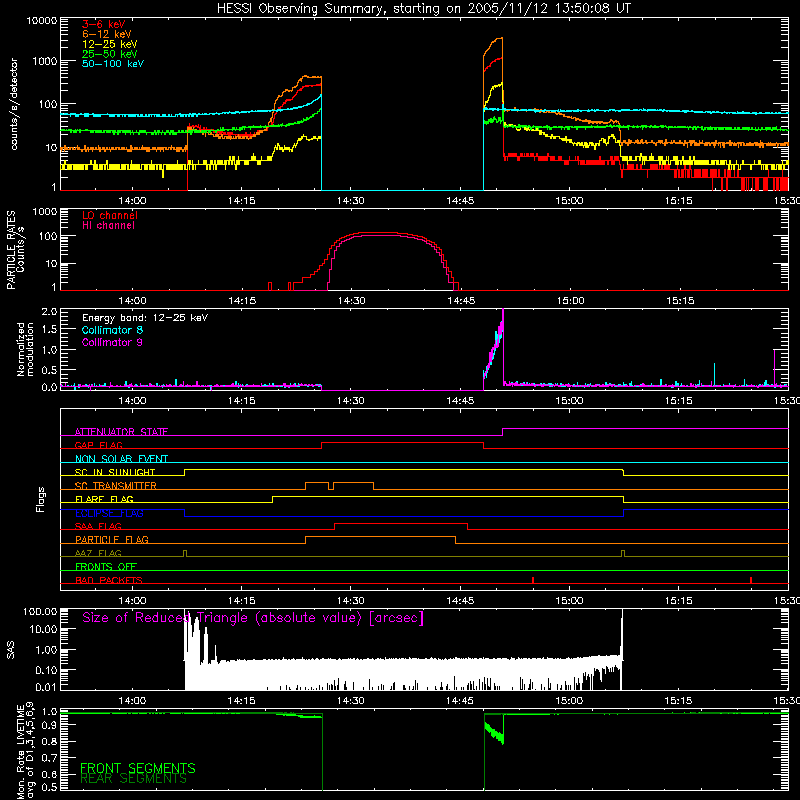Click the HESSI Observing Summary title text
Image resolution: width=800 pixels, height=800 pixels.
(x=423, y=9)
